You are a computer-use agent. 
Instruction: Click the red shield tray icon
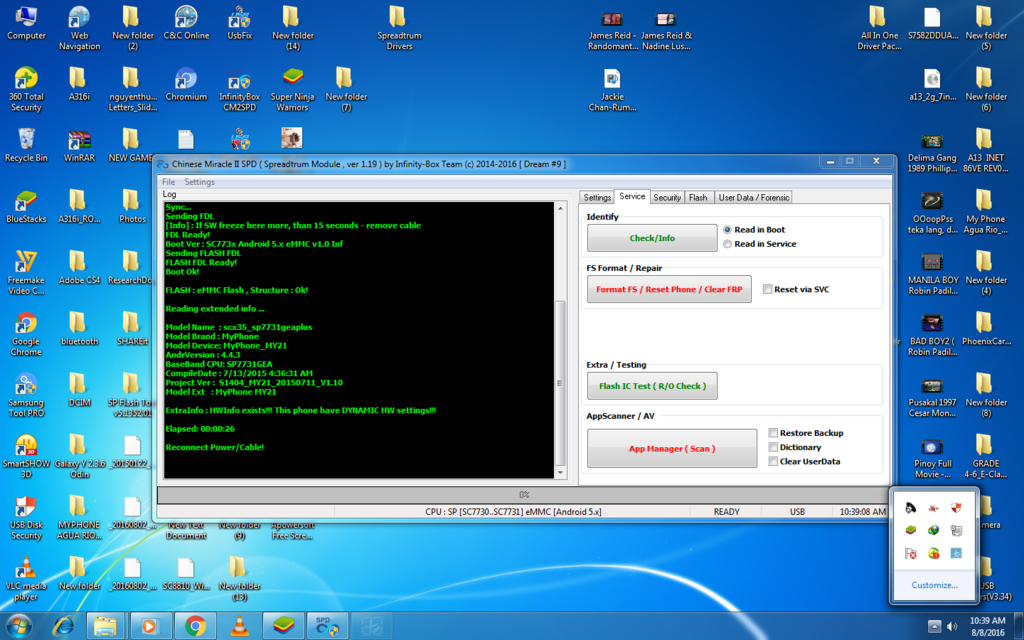[956, 507]
